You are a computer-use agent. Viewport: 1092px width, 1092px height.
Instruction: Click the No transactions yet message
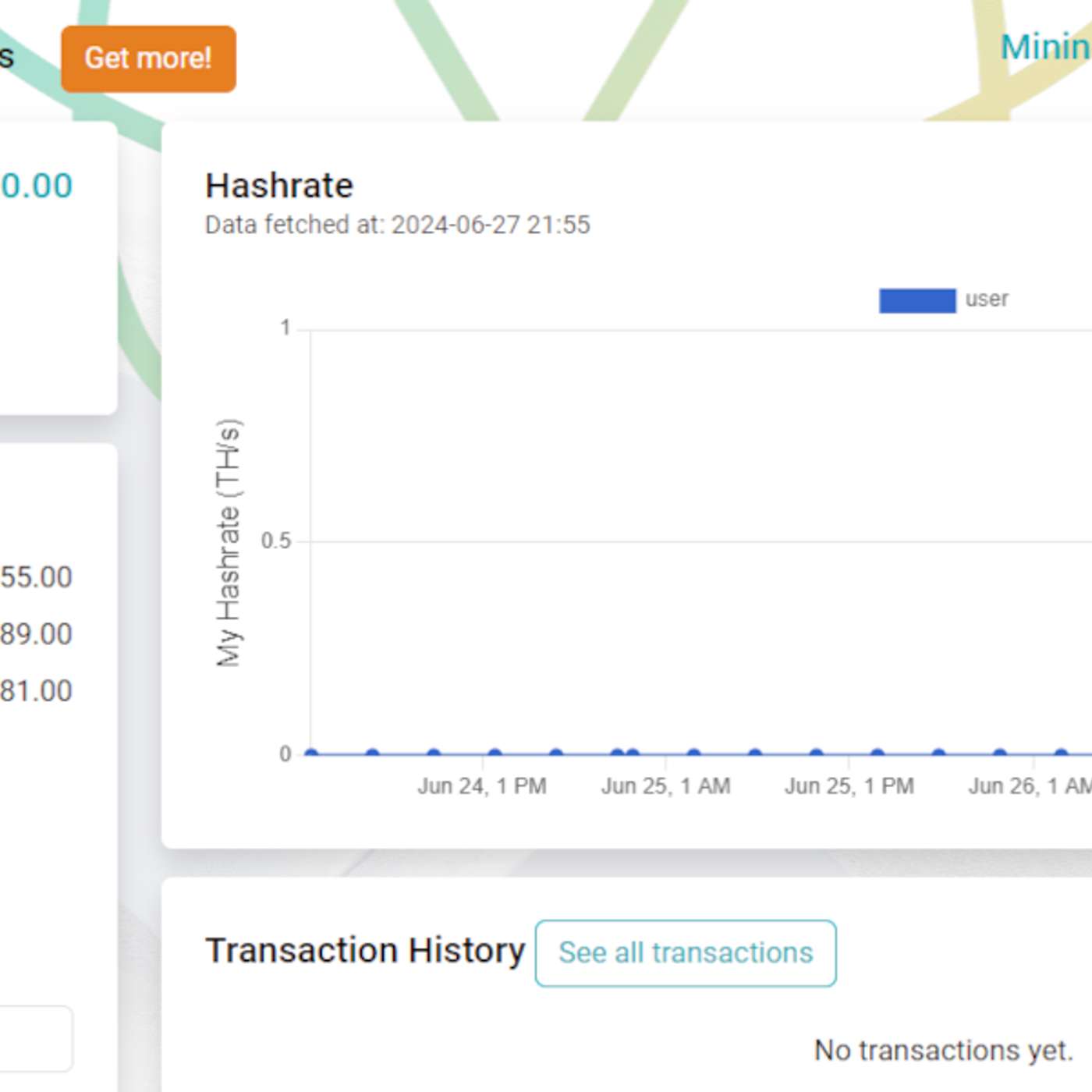(x=943, y=1051)
